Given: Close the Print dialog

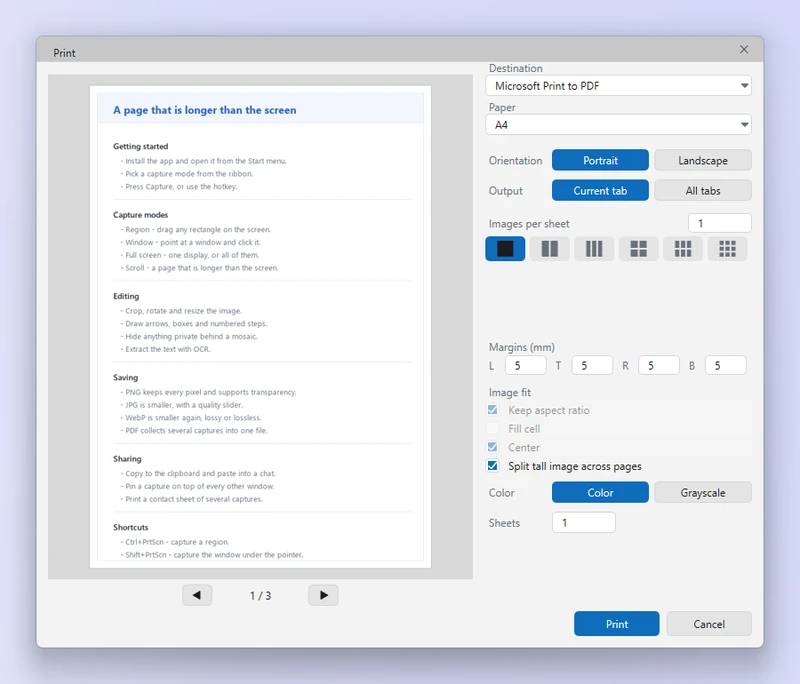Looking at the screenshot, I should tap(744, 49).
